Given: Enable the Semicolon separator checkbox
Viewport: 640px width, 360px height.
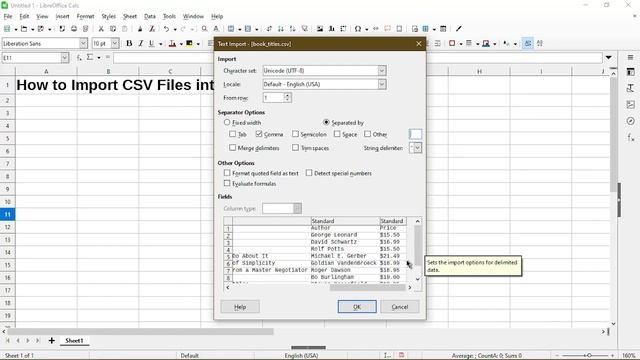Looking at the screenshot, I should coord(295,134).
